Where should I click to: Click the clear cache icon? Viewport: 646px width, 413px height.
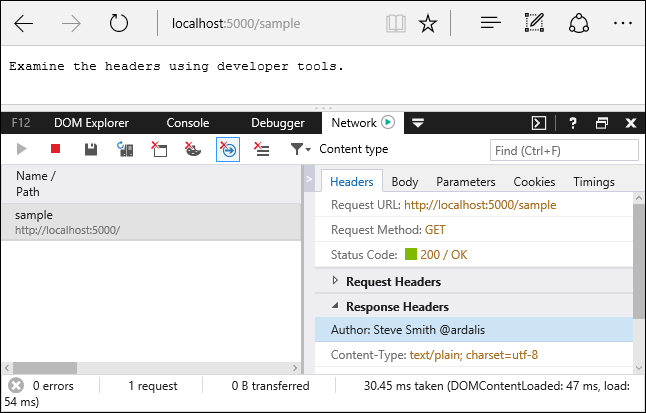(159, 149)
